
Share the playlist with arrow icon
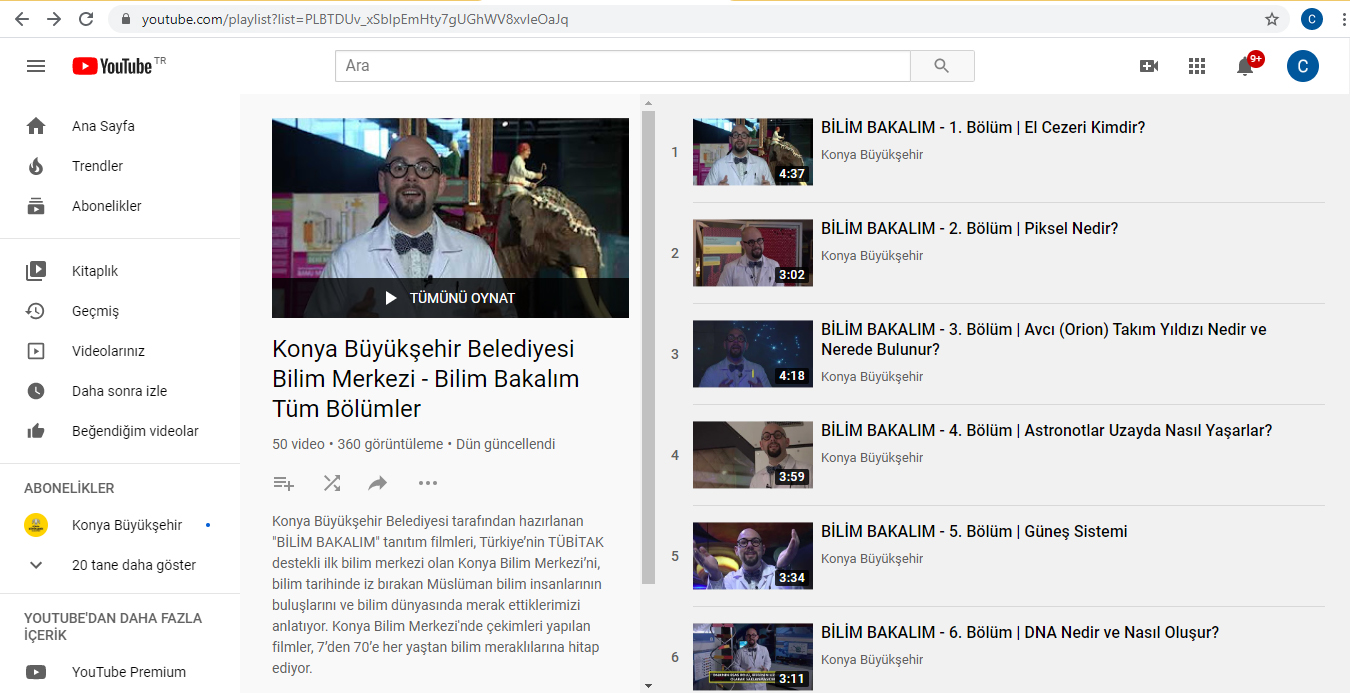point(378,483)
